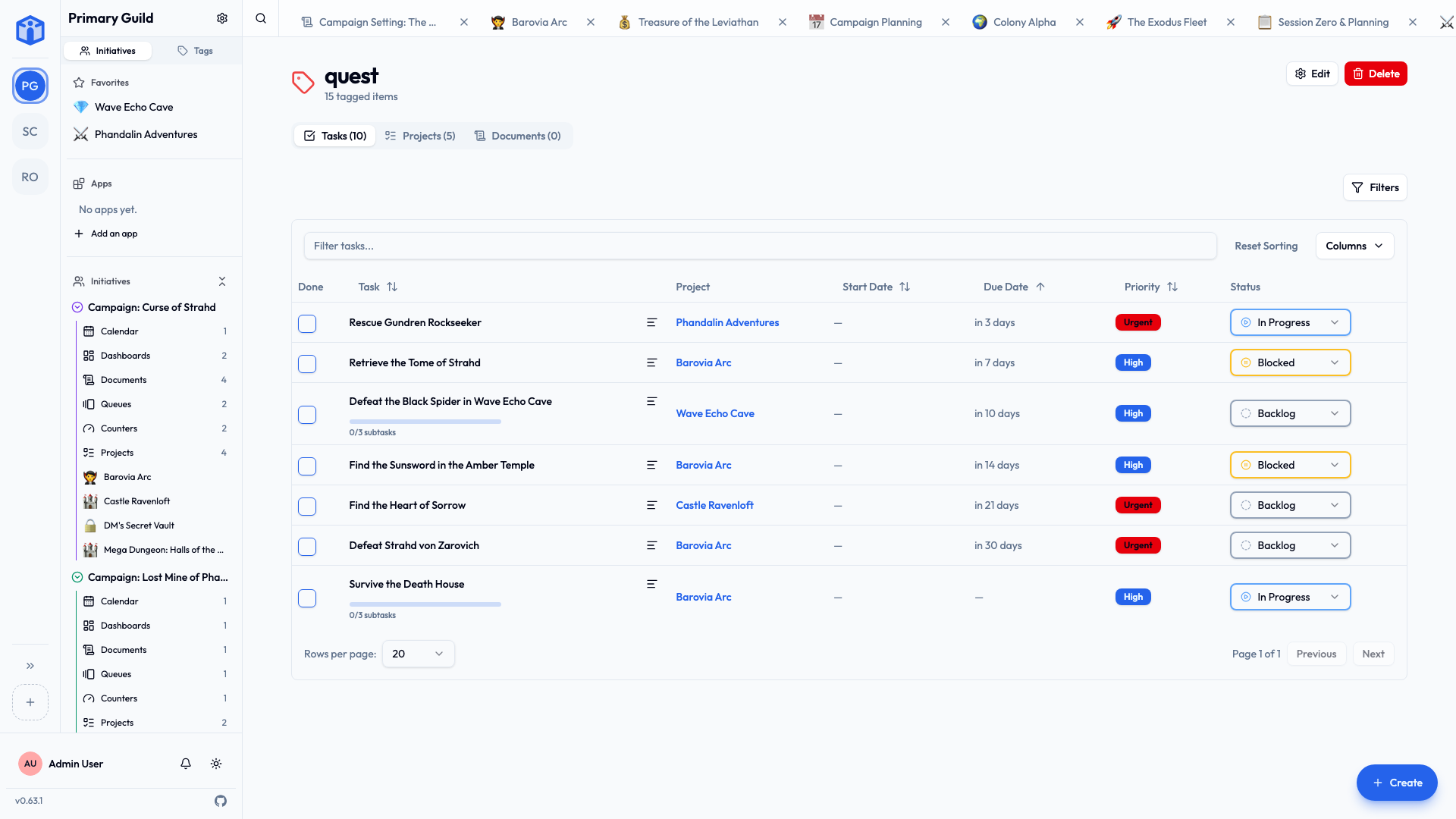This screenshot has width=1456, height=819.
Task: Check off Find the Sunsword task
Action: click(307, 466)
